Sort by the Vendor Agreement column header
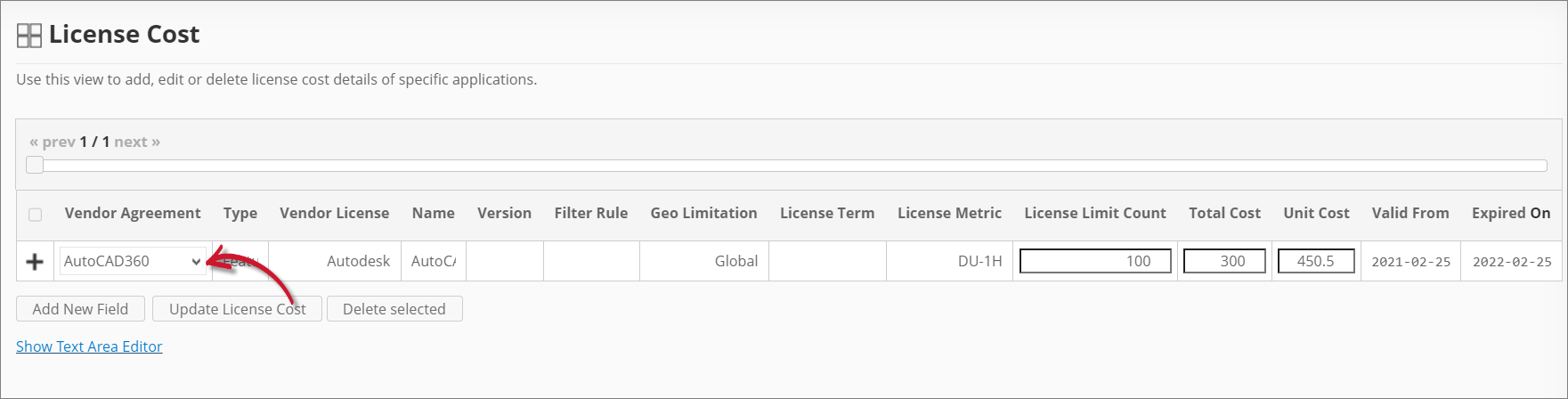This screenshot has height=399, width=1568. point(133,213)
